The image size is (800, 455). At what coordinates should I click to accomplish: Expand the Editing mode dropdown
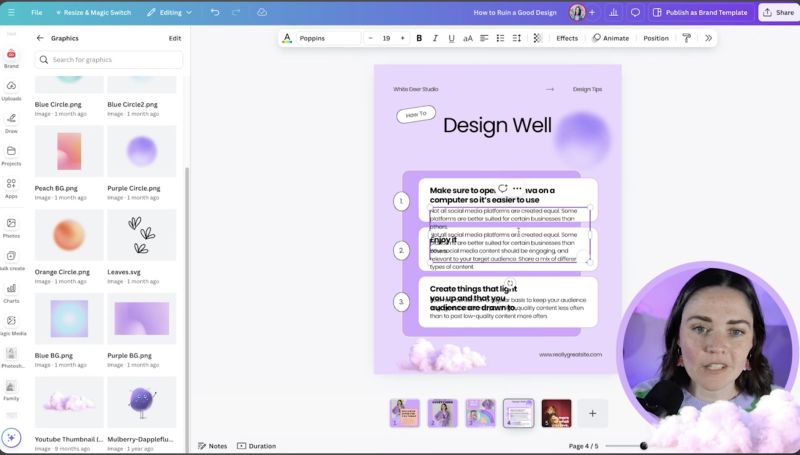point(169,12)
